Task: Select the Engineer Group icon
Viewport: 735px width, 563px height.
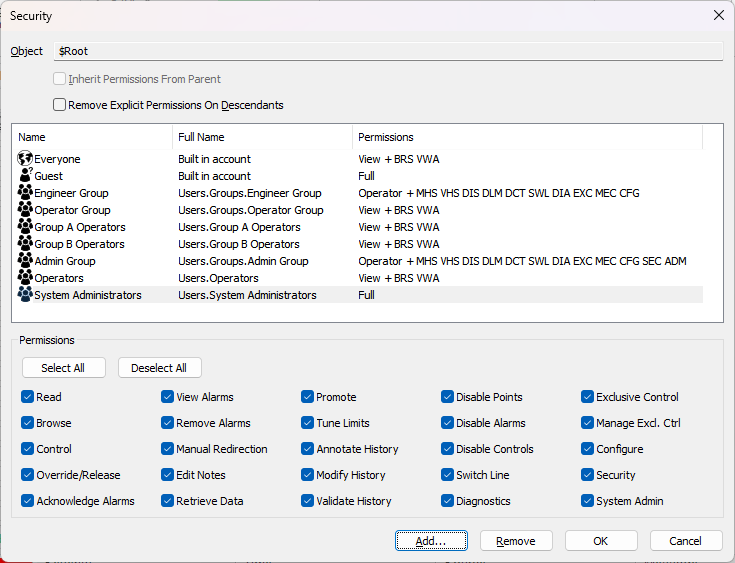Action: click(x=25, y=193)
